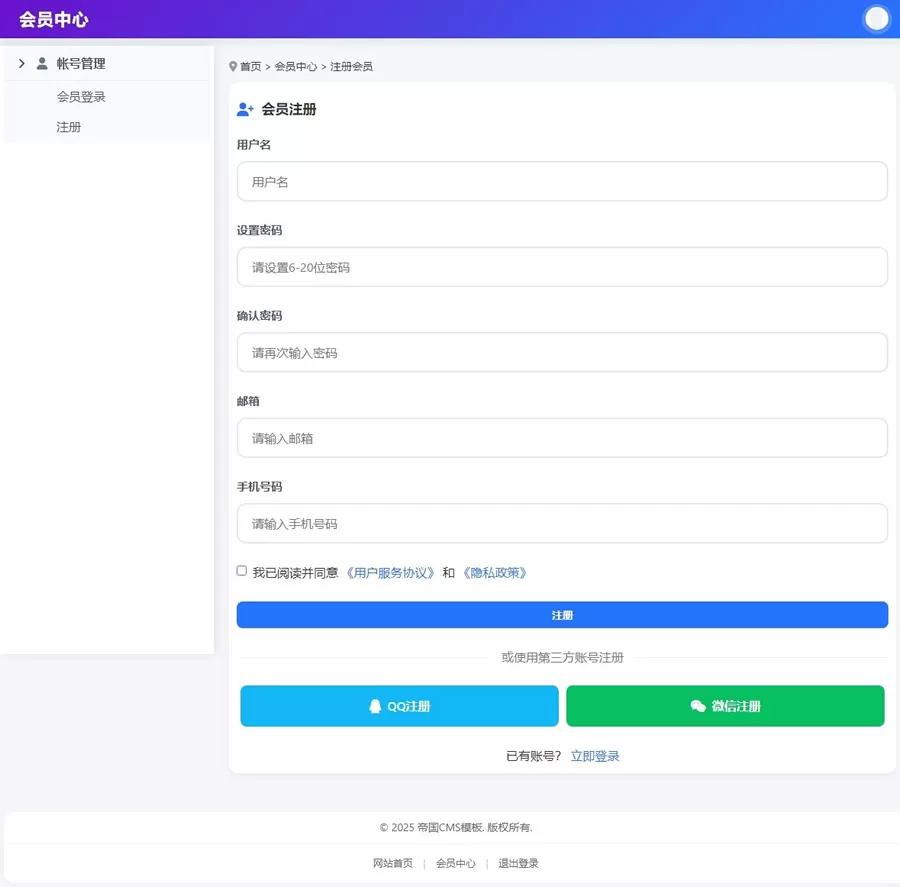Image resolution: width=900 pixels, height=887 pixels.
Task: Open the 《用户服务协议》 link
Action: [390, 573]
